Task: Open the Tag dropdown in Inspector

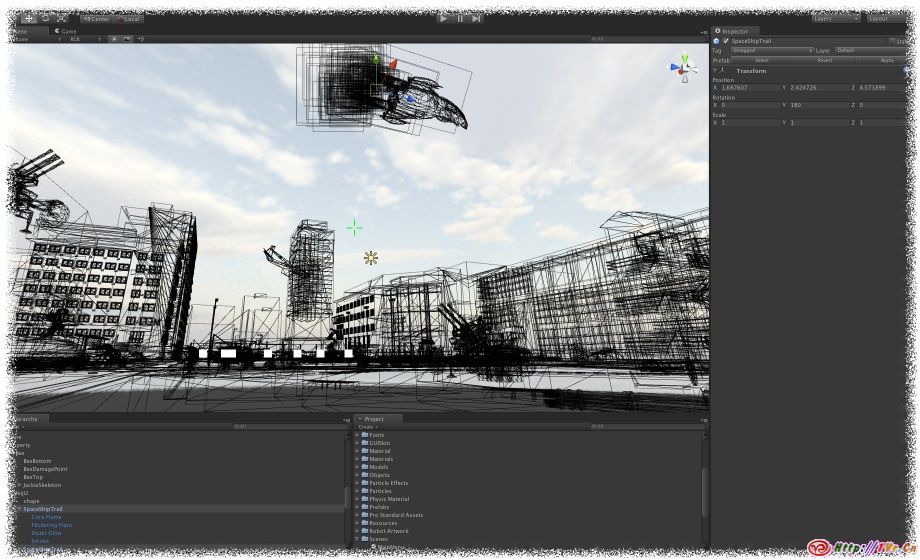Action: pos(770,50)
